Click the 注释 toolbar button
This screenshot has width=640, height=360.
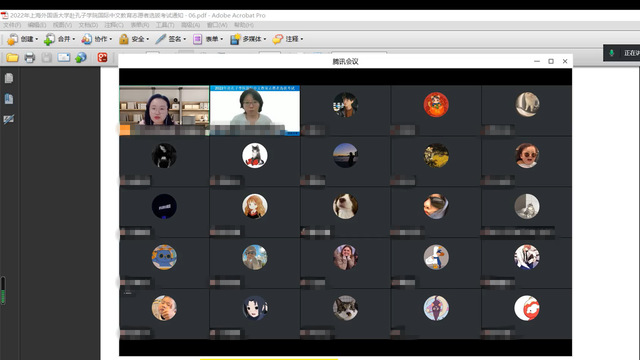click(288, 39)
